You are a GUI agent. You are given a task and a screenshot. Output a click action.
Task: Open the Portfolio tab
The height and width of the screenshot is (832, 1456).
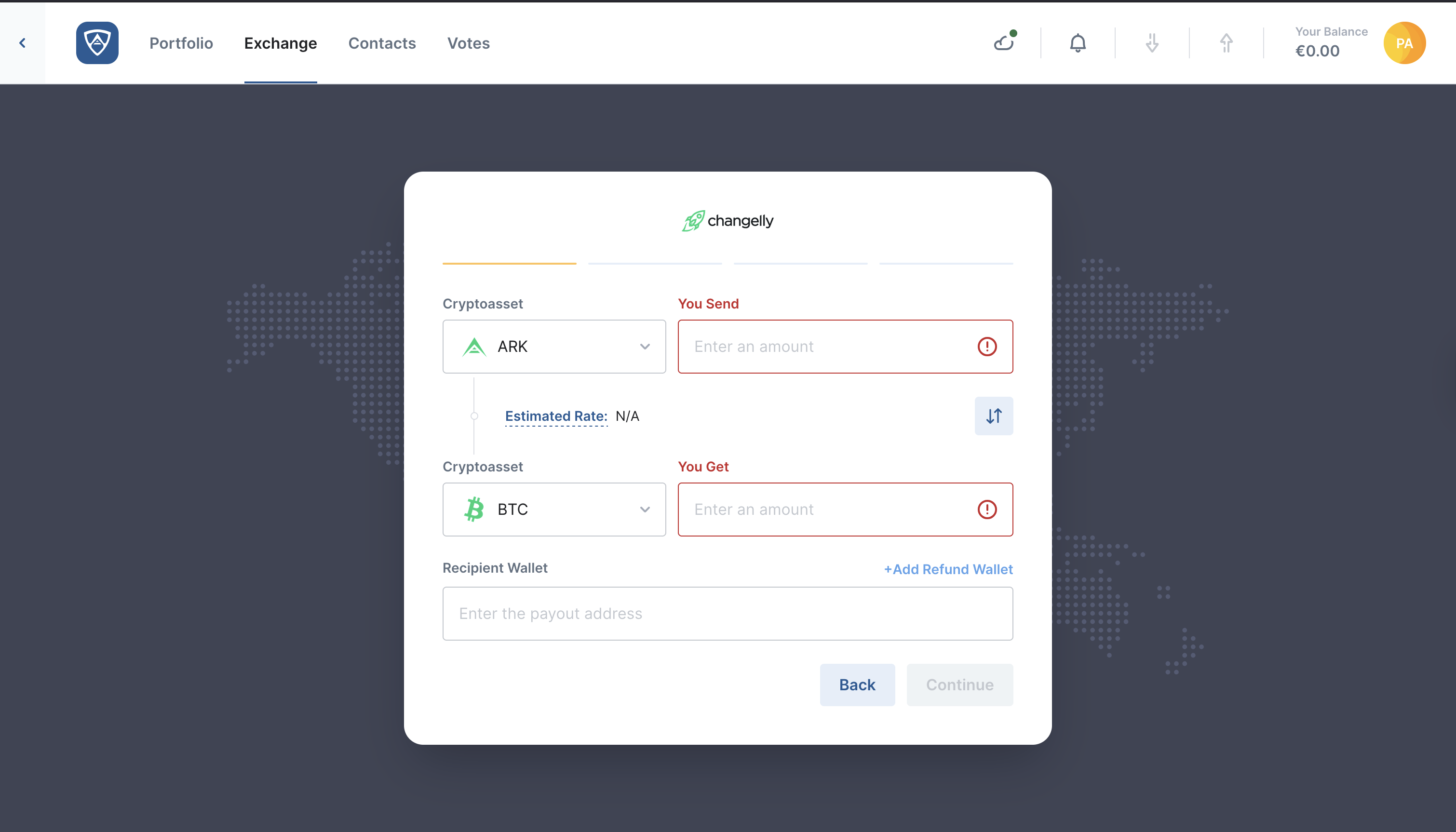pyautogui.click(x=181, y=43)
